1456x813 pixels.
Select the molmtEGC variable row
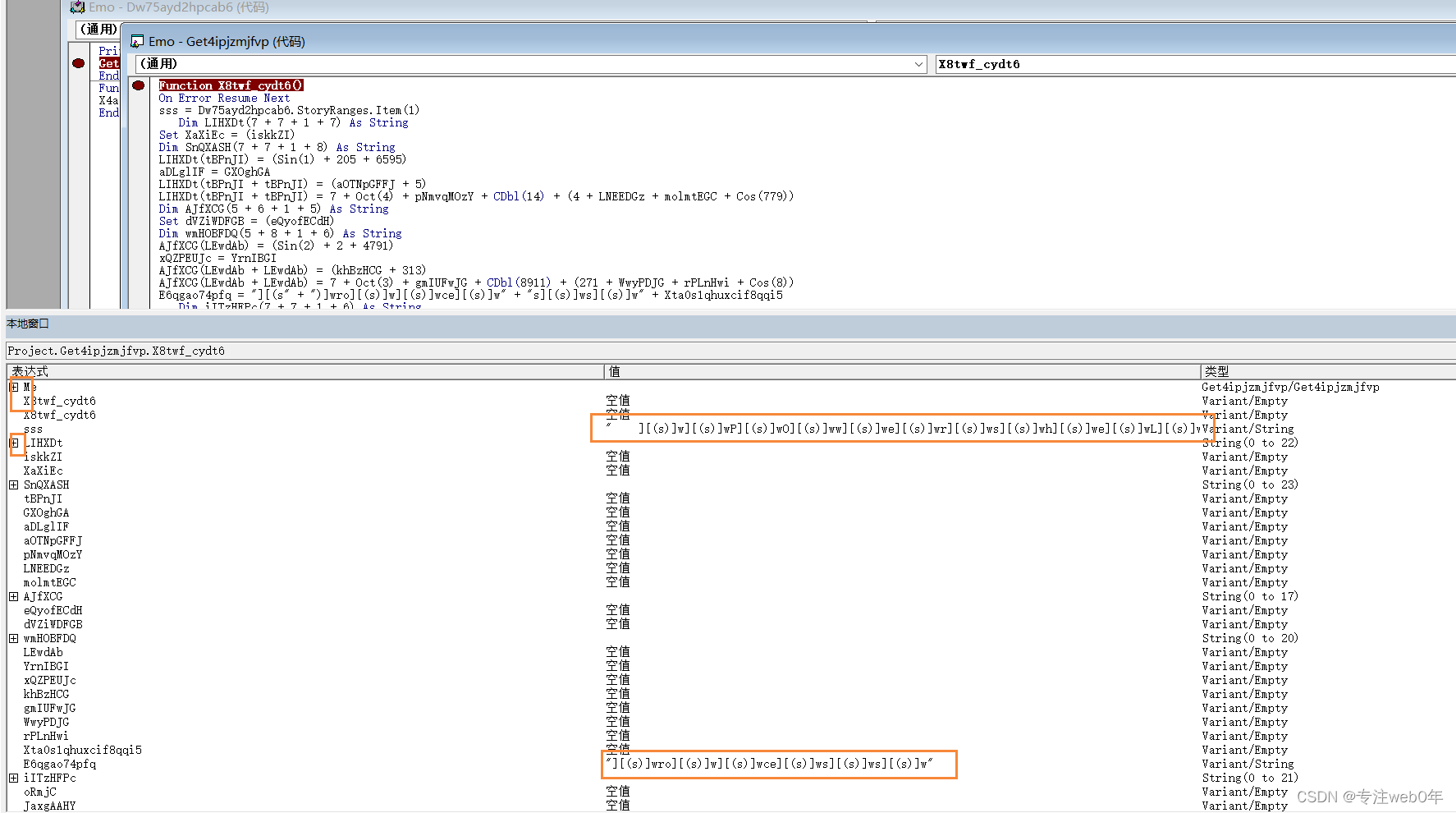tap(731, 582)
